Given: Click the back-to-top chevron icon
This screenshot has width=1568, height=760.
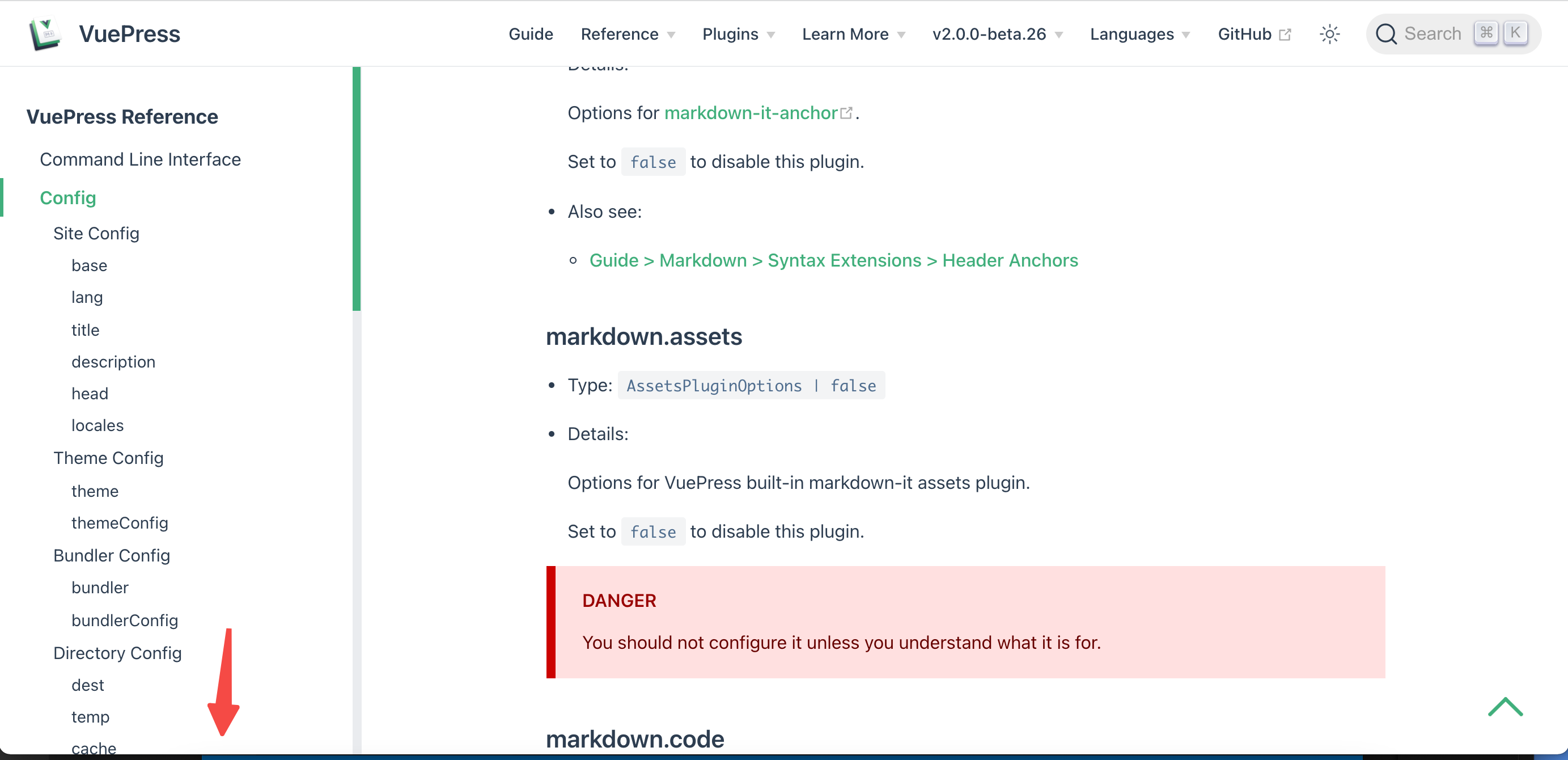Looking at the screenshot, I should pyautogui.click(x=1505, y=708).
